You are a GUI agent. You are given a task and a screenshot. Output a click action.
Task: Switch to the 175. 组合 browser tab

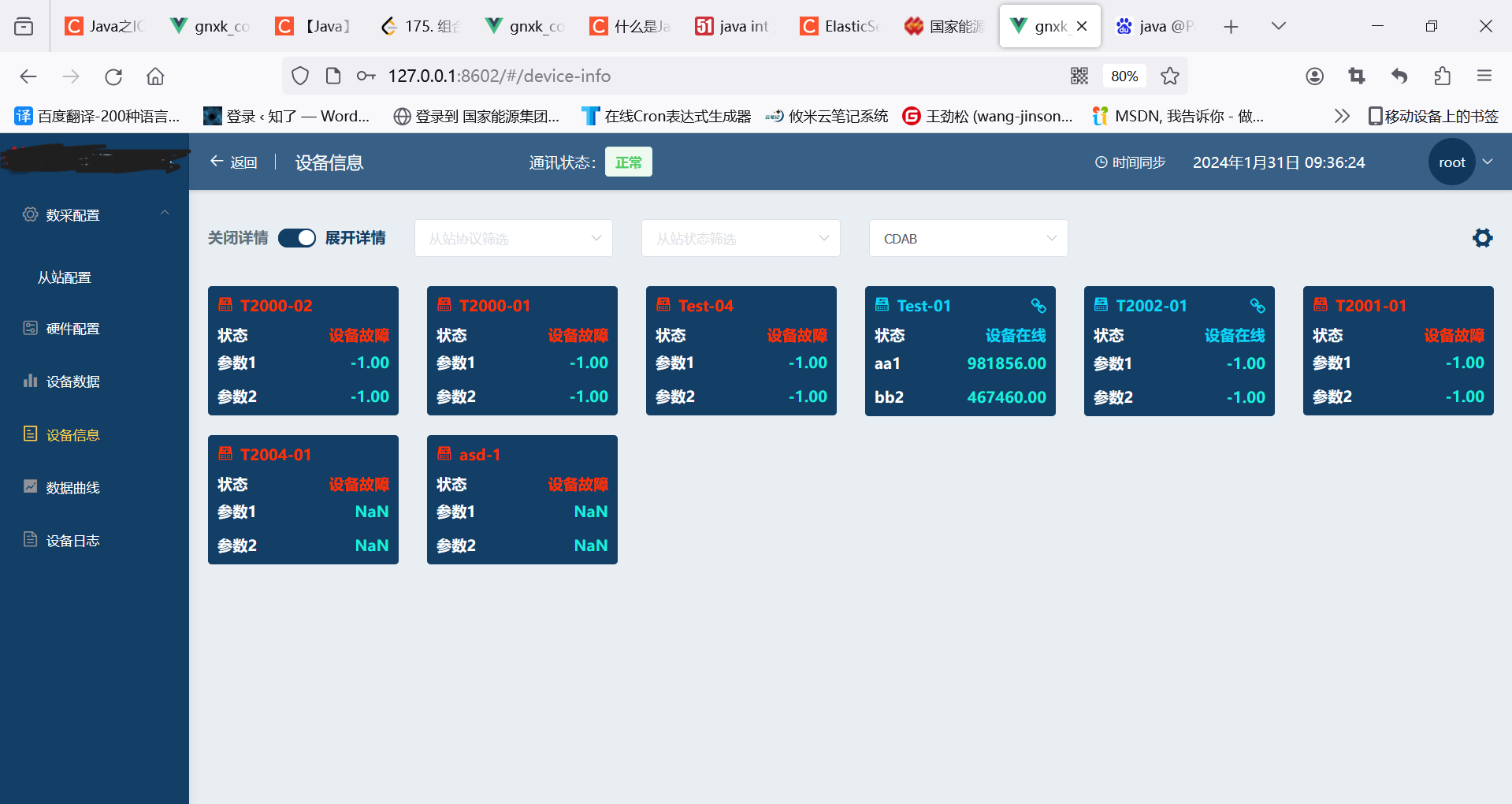tap(421, 26)
